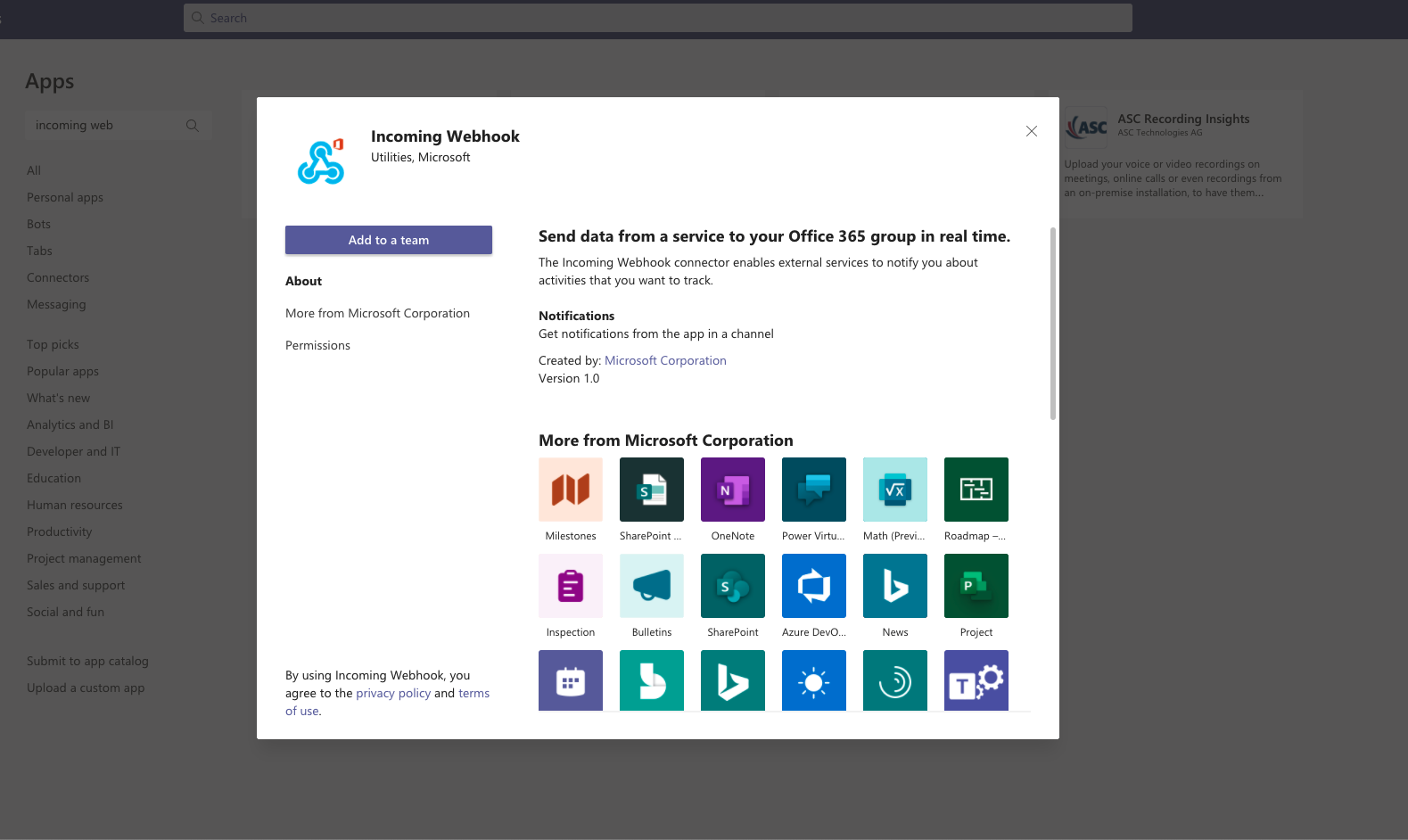Open the Math (Preview) app icon
The height and width of the screenshot is (840, 1408).
point(895,490)
